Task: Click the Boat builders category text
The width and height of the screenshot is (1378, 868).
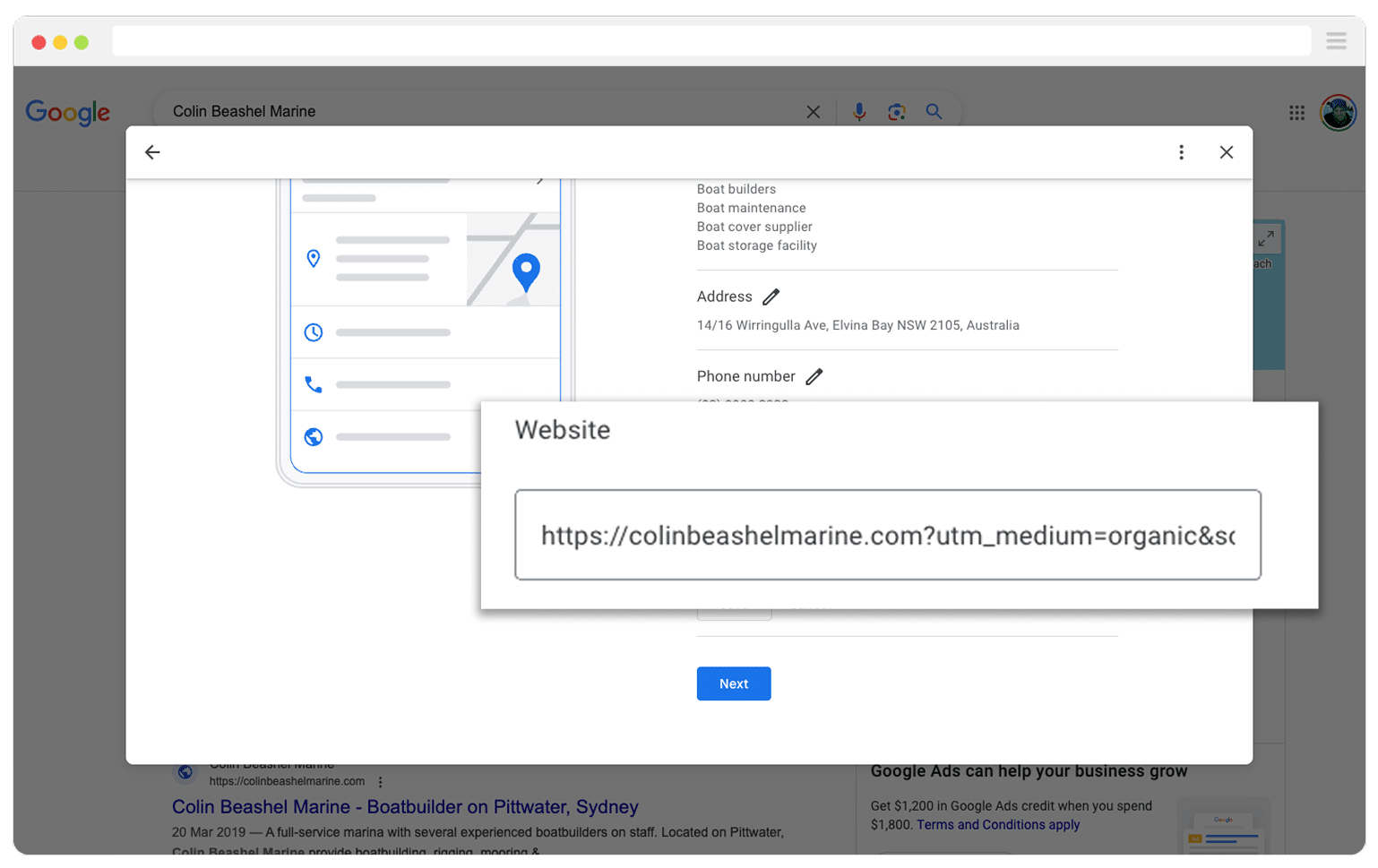Action: (736, 189)
